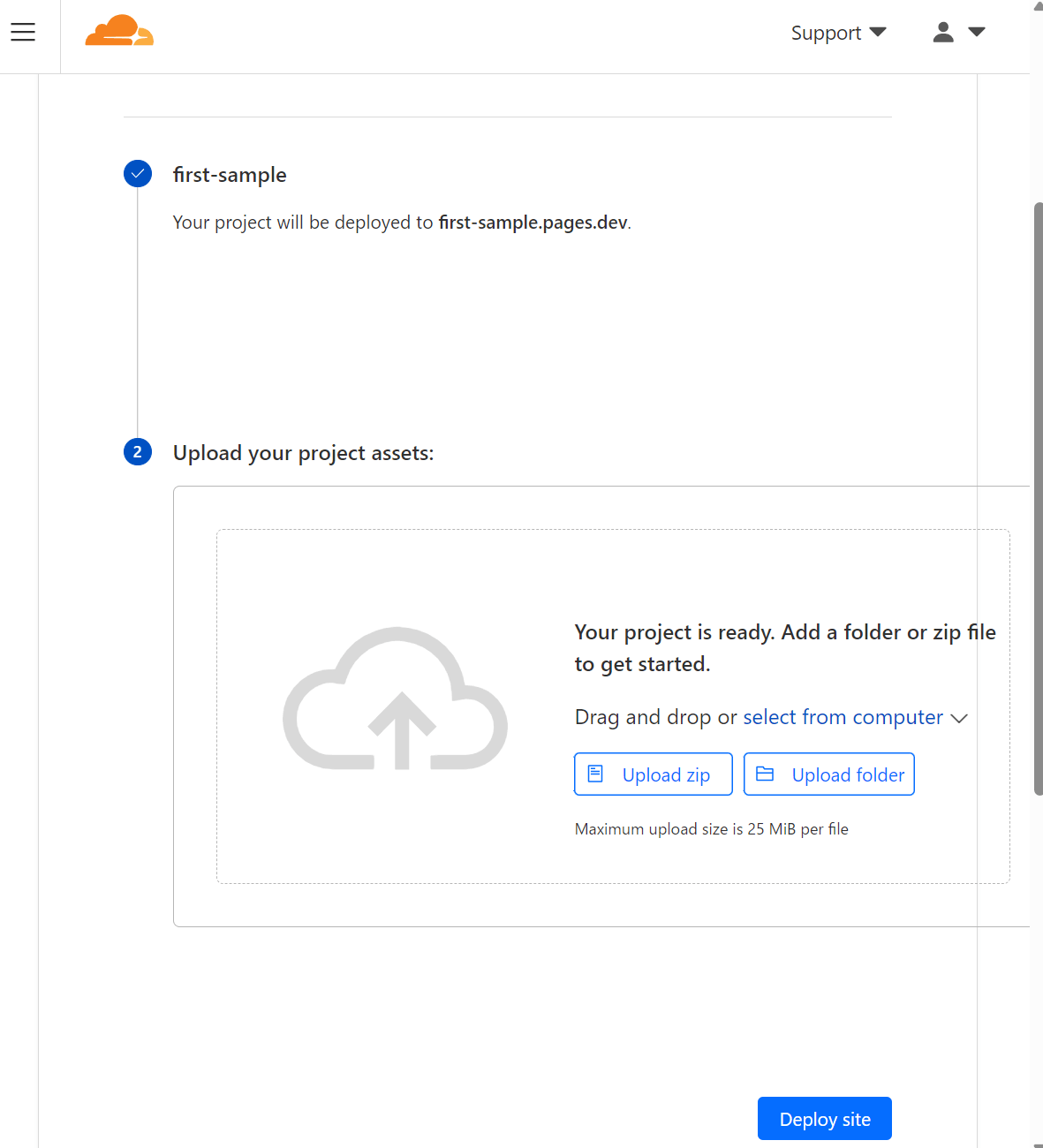Click the user profile icon

pyautogui.click(x=943, y=32)
